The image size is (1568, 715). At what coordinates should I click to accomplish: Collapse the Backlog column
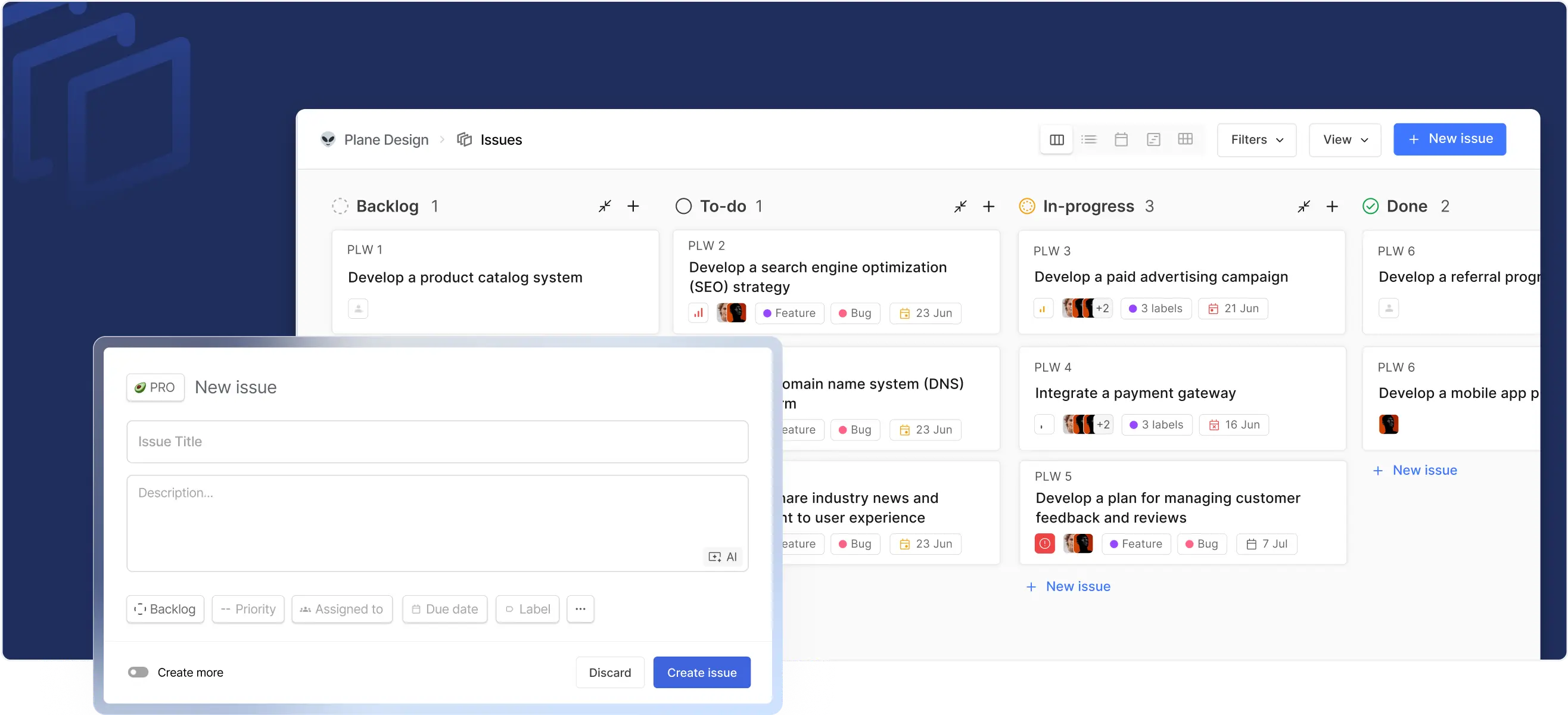pos(605,207)
